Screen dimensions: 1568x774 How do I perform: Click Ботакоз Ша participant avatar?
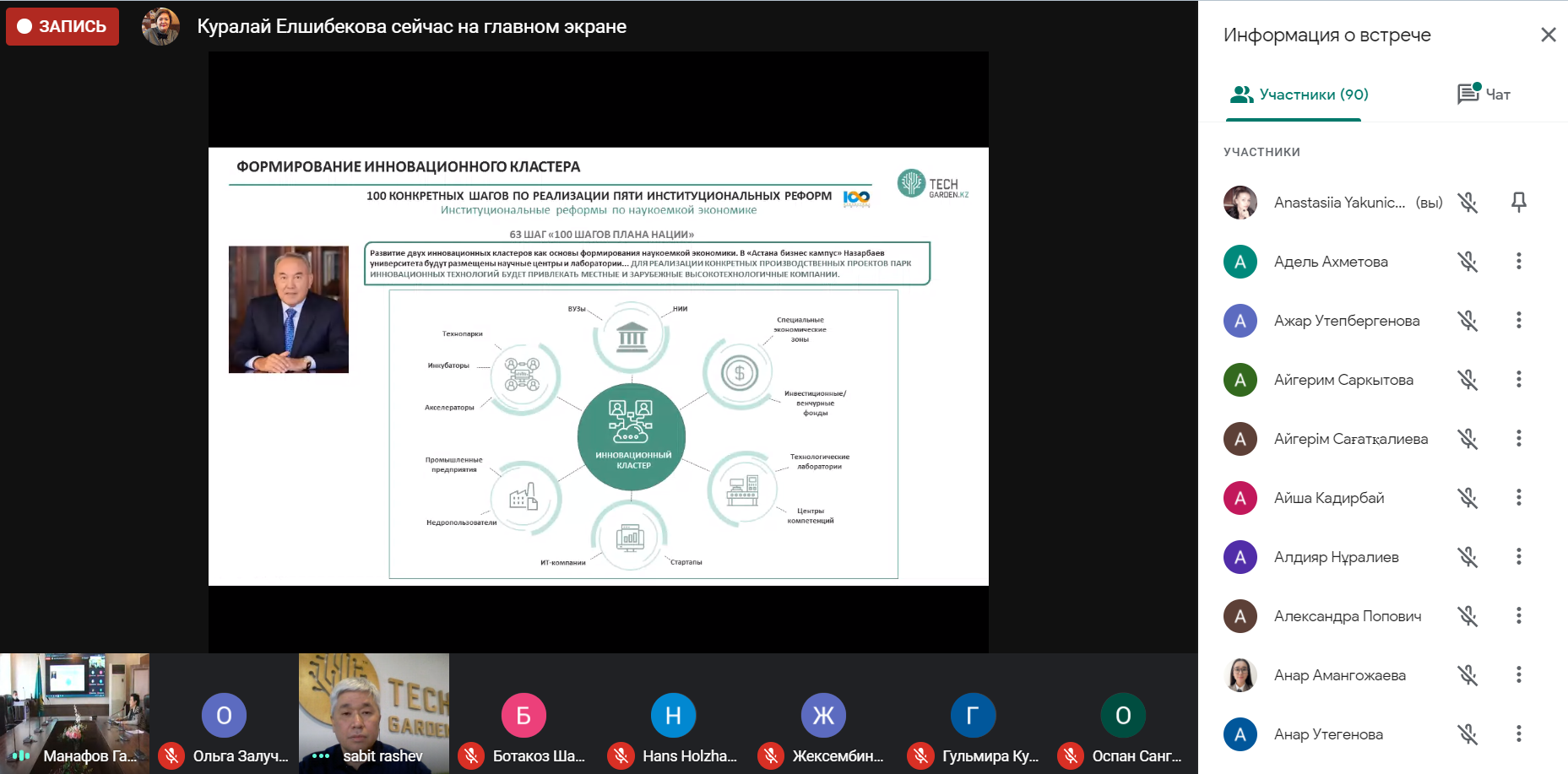[x=524, y=716]
